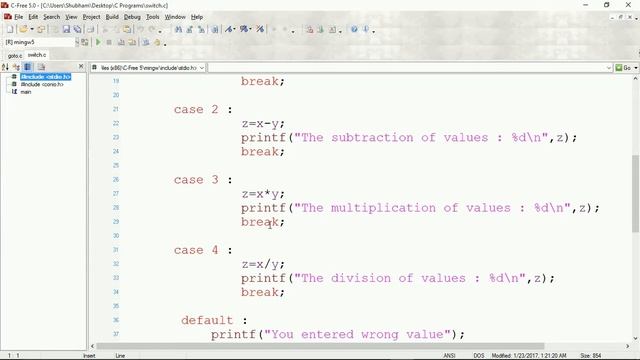Viewport: 640px width, 360px height.
Task: Open the Project menu
Action: [x=91, y=17]
